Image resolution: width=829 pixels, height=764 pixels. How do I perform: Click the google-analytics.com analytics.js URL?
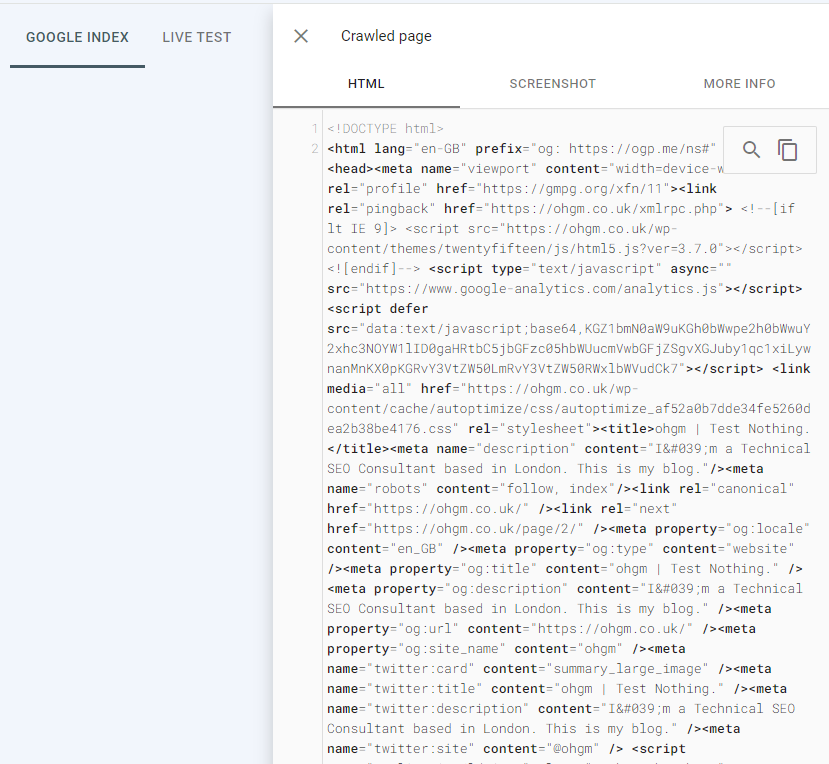coord(541,289)
